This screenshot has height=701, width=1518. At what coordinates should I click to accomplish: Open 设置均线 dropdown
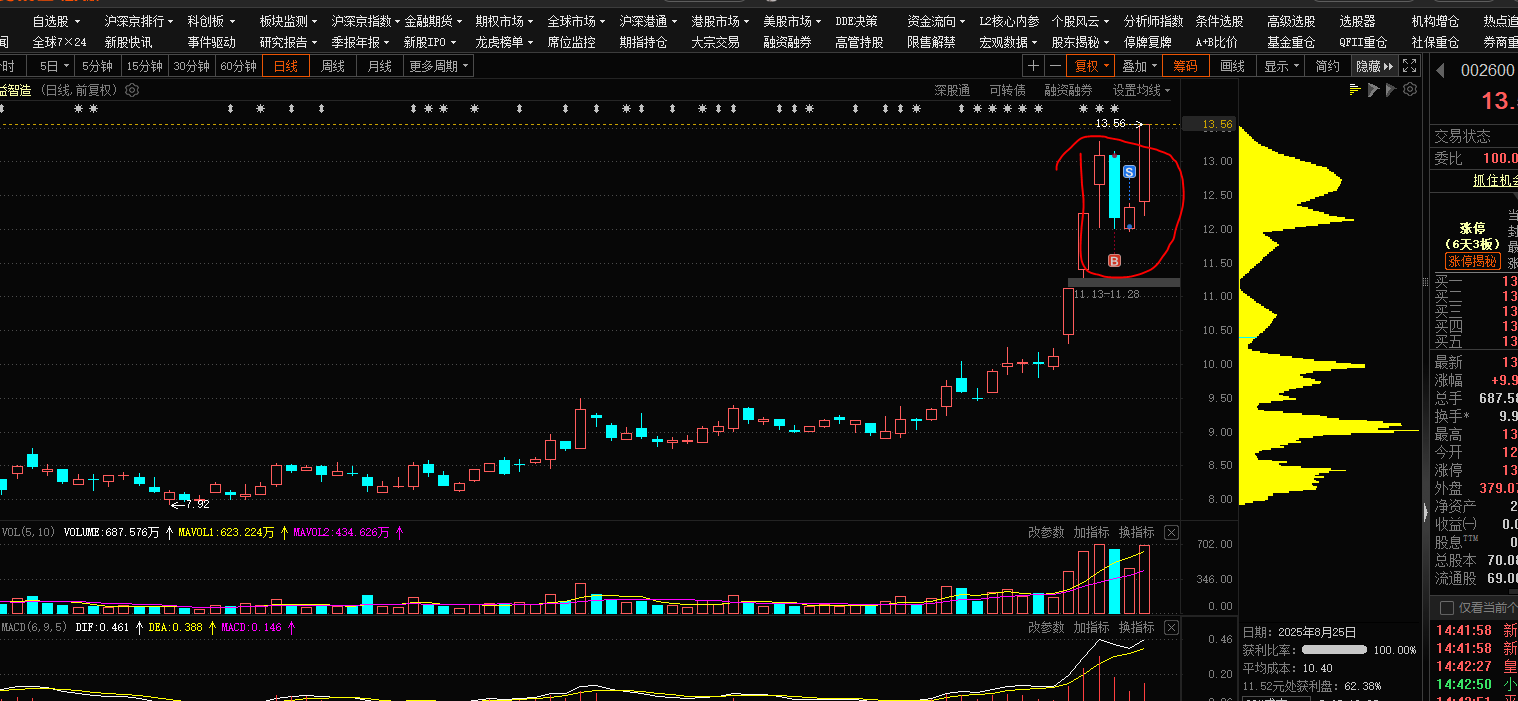[1141, 90]
